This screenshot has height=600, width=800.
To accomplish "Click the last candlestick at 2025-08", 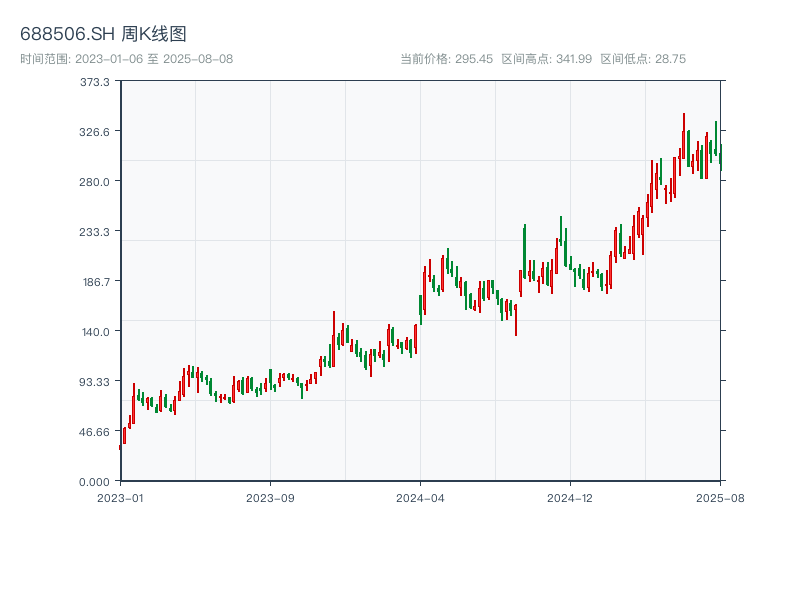I will (721, 158).
